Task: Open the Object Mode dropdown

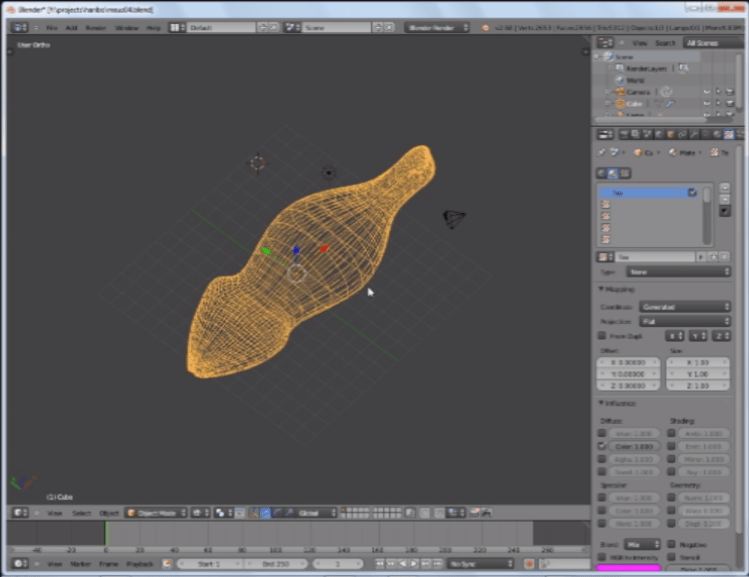Action: pyautogui.click(x=155, y=513)
